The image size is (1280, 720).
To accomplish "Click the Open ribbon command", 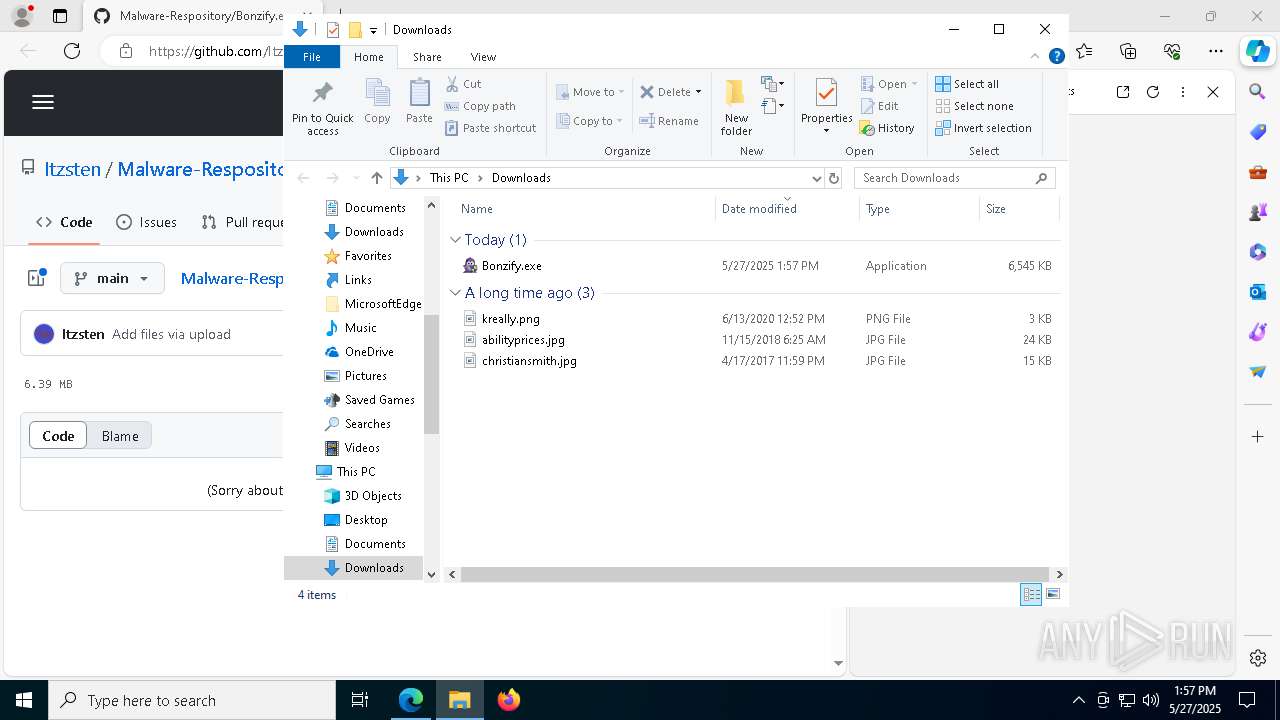I will (x=888, y=84).
